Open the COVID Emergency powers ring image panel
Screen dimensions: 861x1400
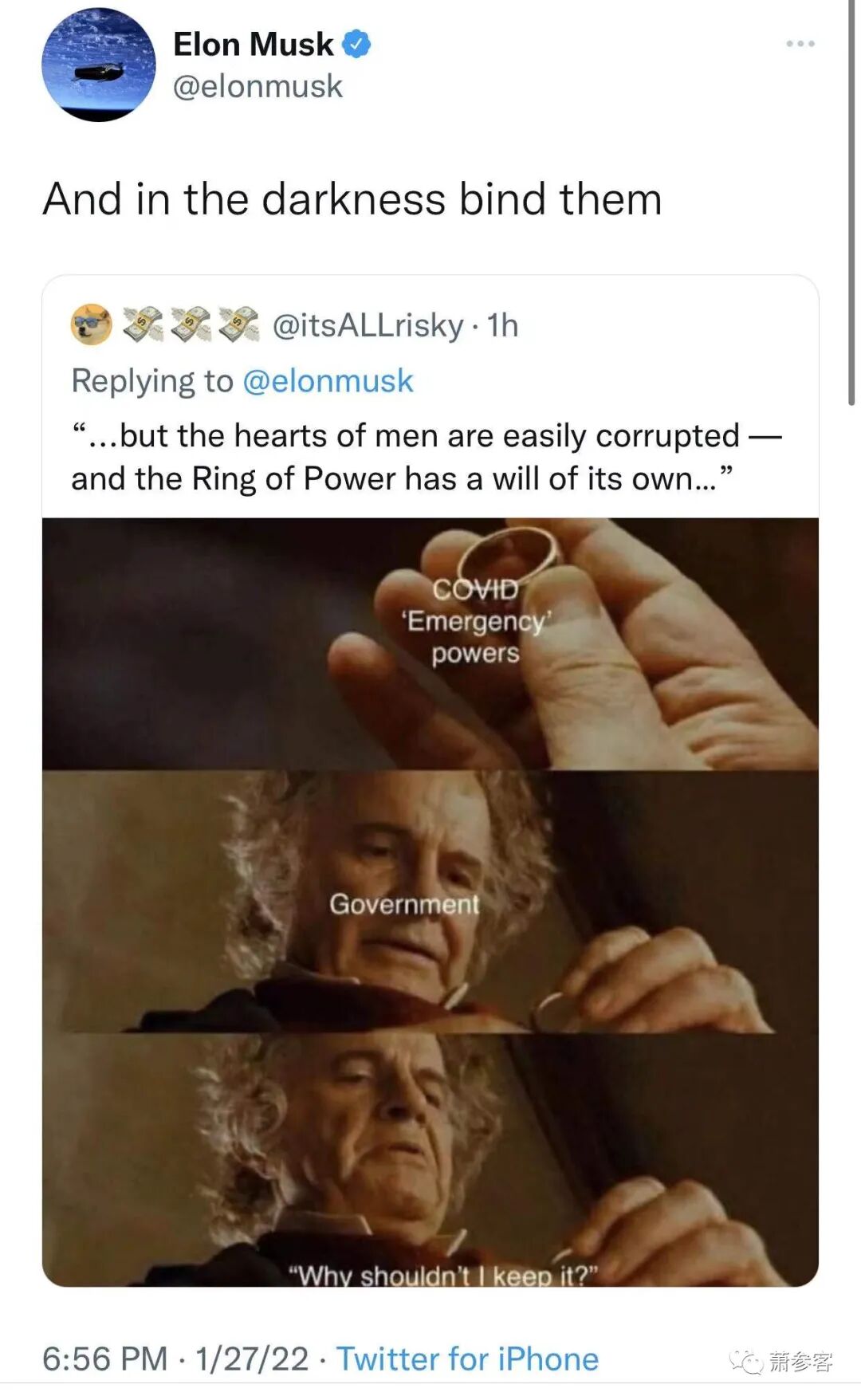431,643
